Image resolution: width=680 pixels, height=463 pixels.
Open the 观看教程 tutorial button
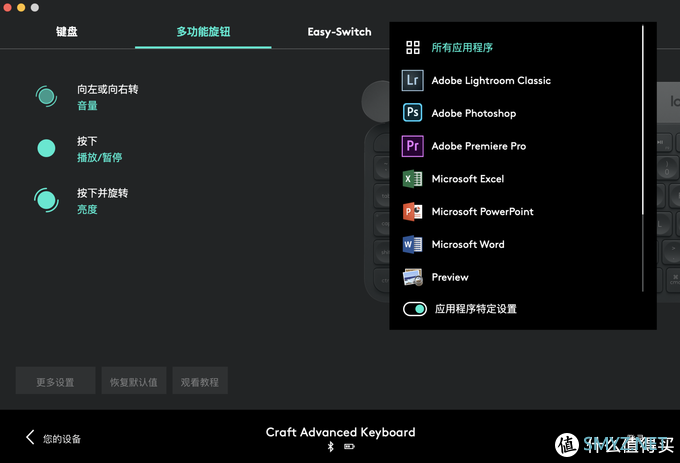click(x=200, y=381)
